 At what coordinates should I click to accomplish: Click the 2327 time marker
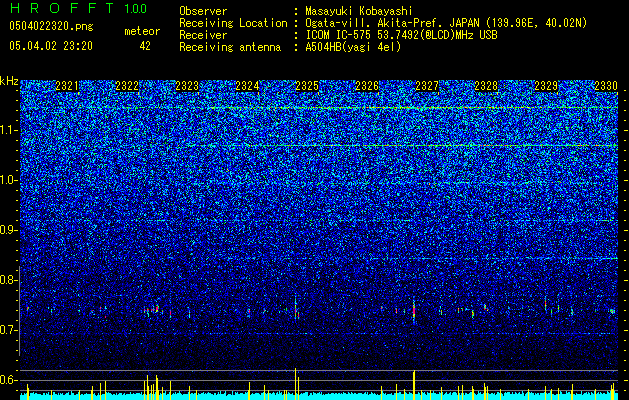[x=427, y=86]
